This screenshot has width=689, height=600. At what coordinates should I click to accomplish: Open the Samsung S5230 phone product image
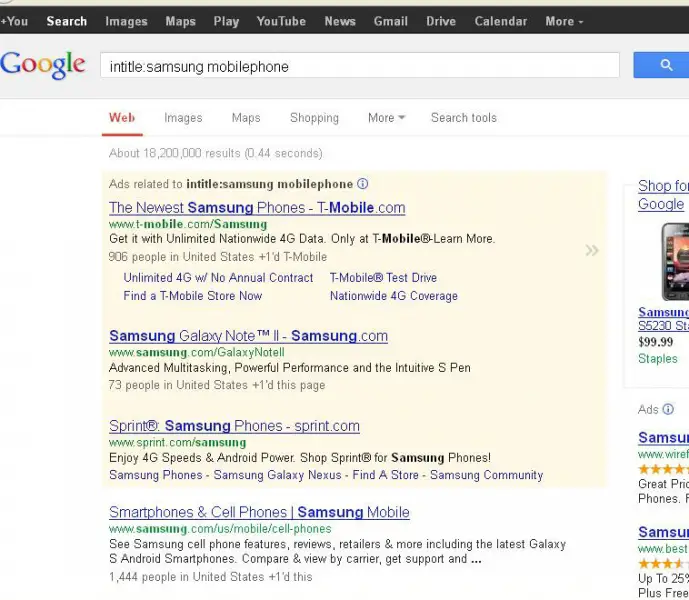pyautogui.click(x=675, y=262)
